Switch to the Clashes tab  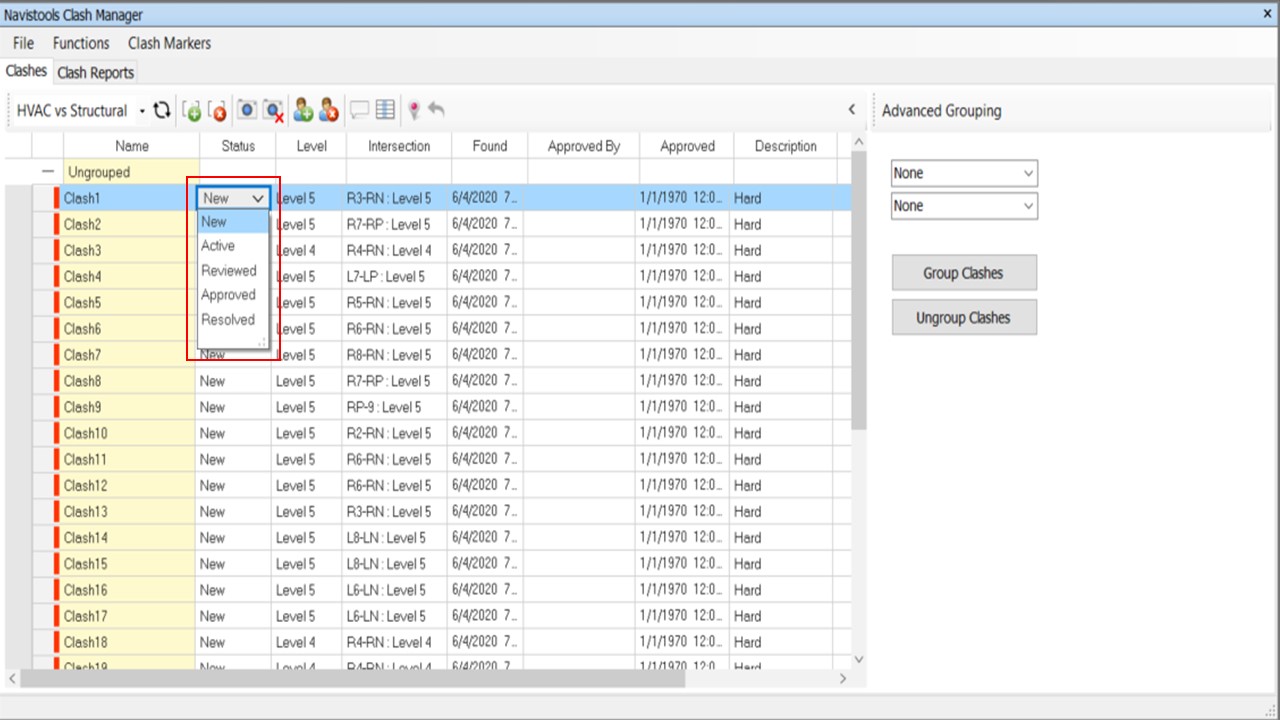[26, 71]
